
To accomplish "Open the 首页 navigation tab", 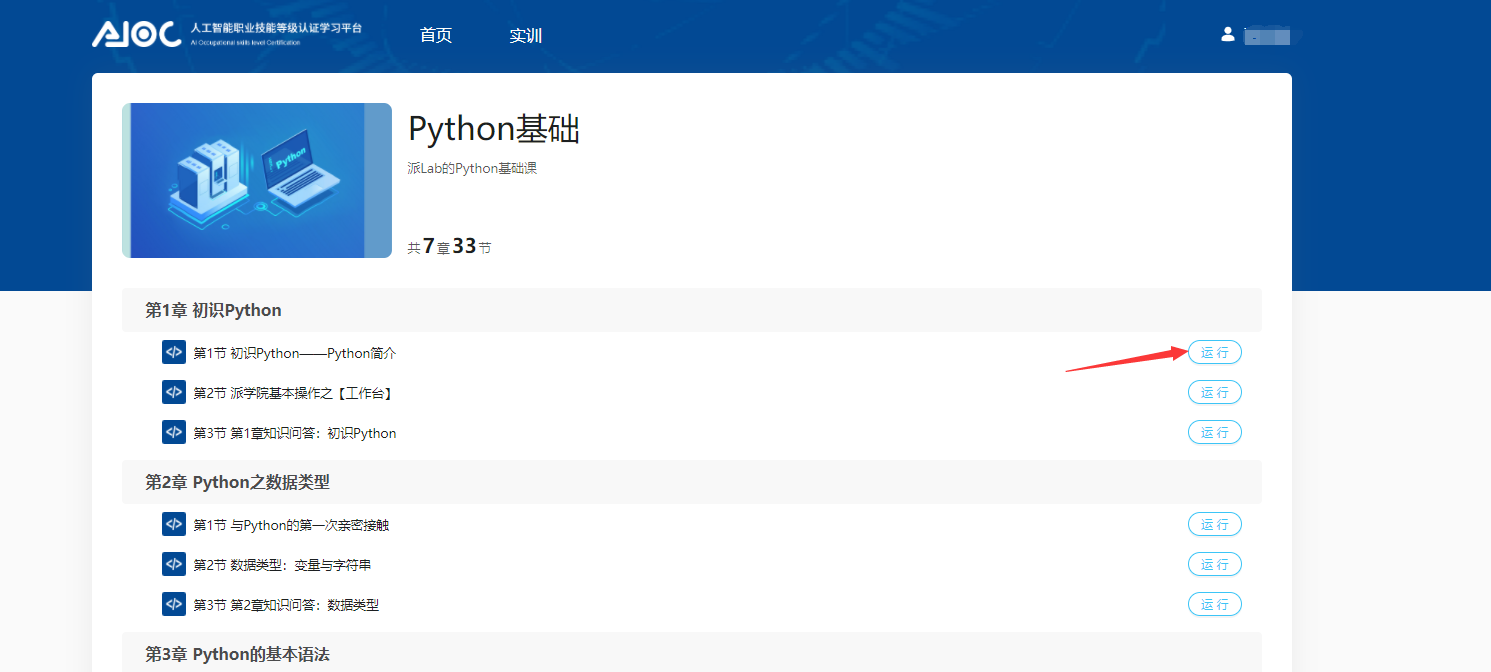I will pyautogui.click(x=436, y=36).
